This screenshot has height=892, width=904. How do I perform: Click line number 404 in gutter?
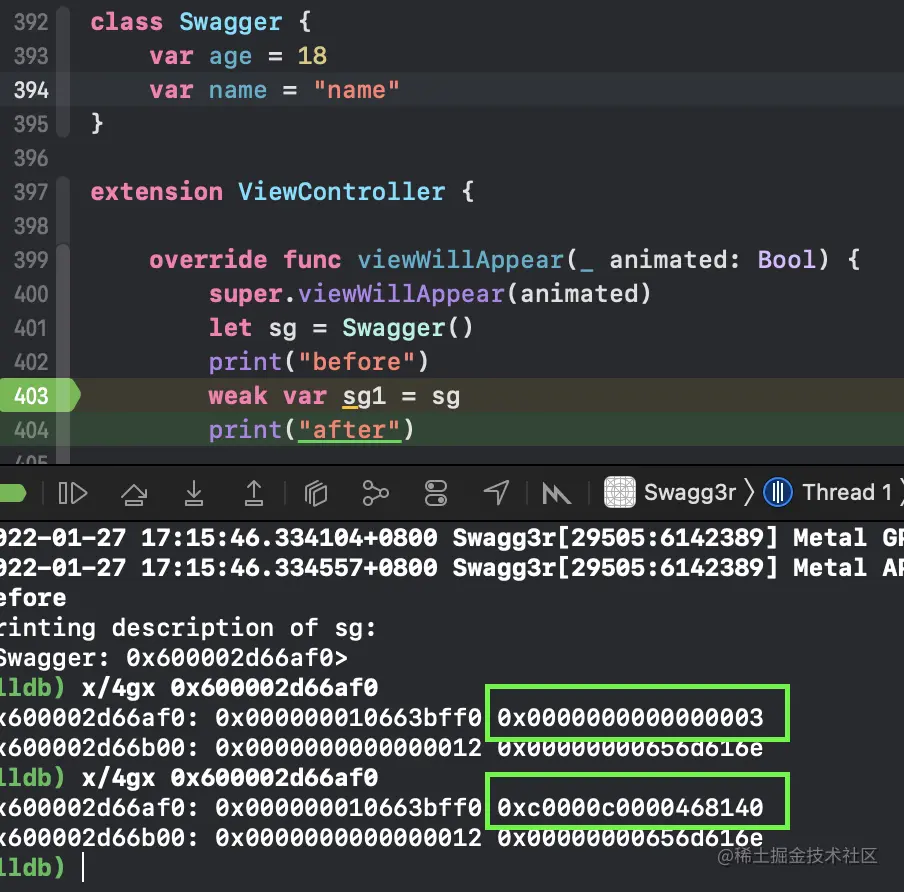pos(31,430)
